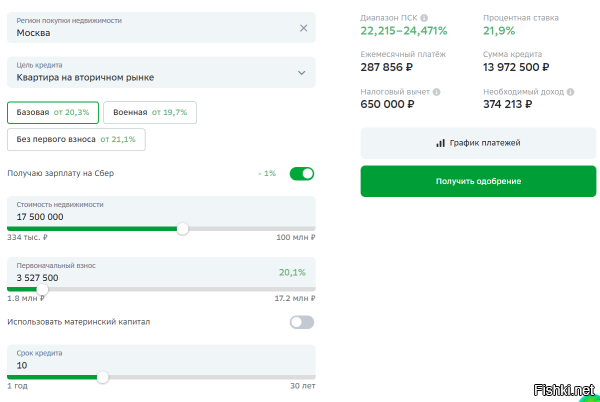This screenshot has height=402, width=600.
Task: Disable the Получаю зарплату на Сбер toggle
Action: (302, 174)
